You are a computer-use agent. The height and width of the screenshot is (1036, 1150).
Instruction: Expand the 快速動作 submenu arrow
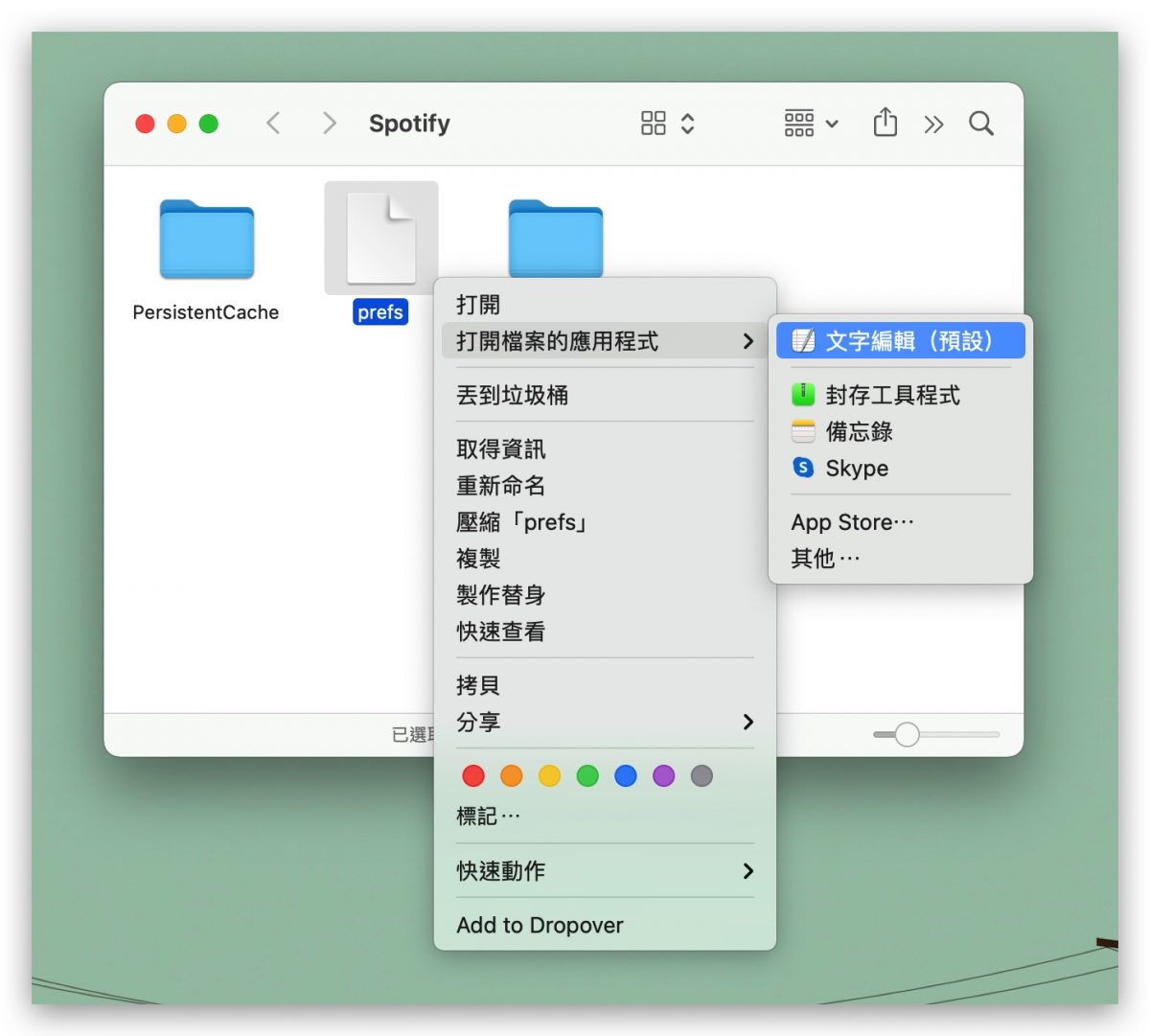point(748,871)
